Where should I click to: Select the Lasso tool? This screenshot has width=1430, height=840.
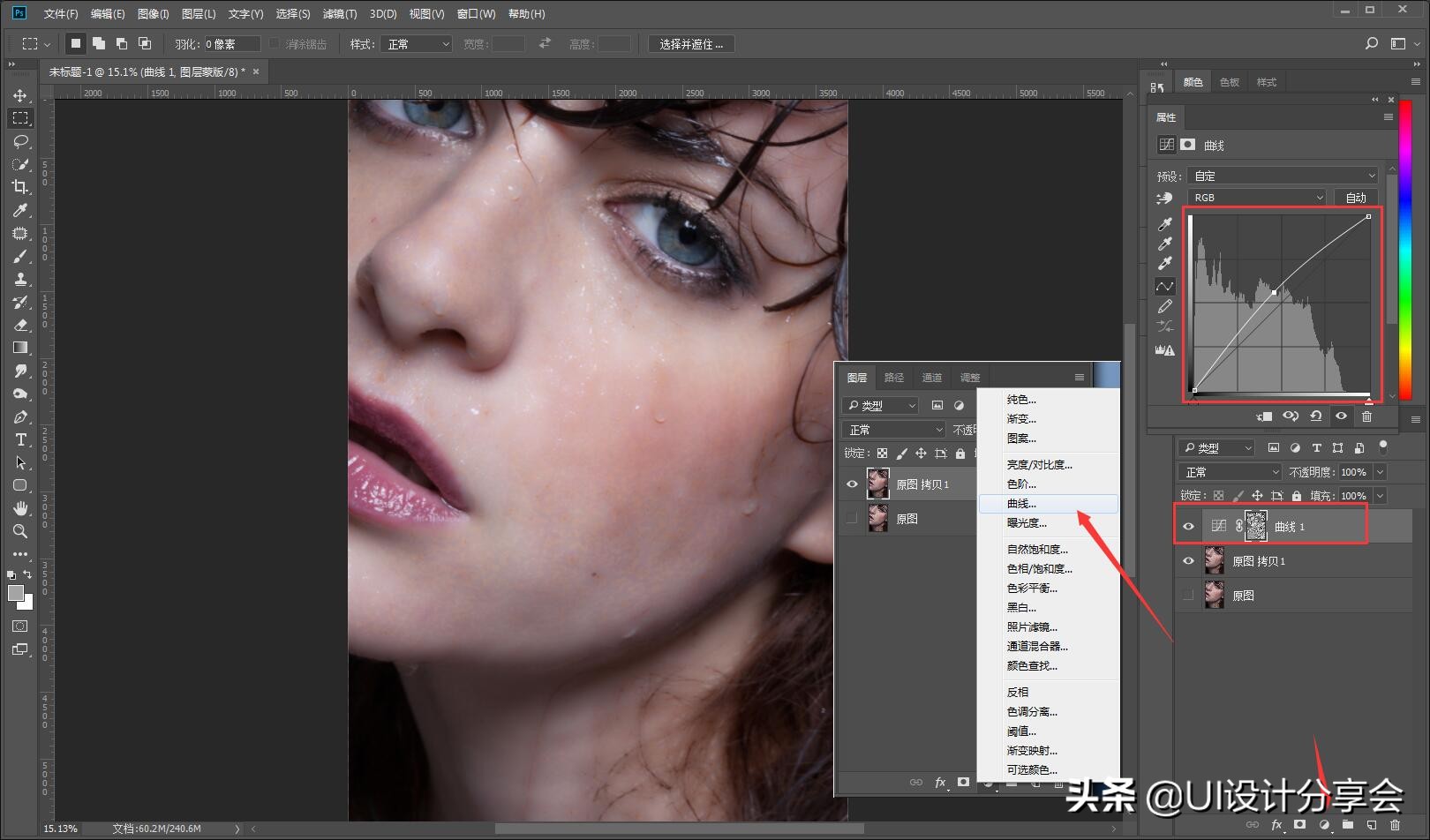pyautogui.click(x=20, y=141)
